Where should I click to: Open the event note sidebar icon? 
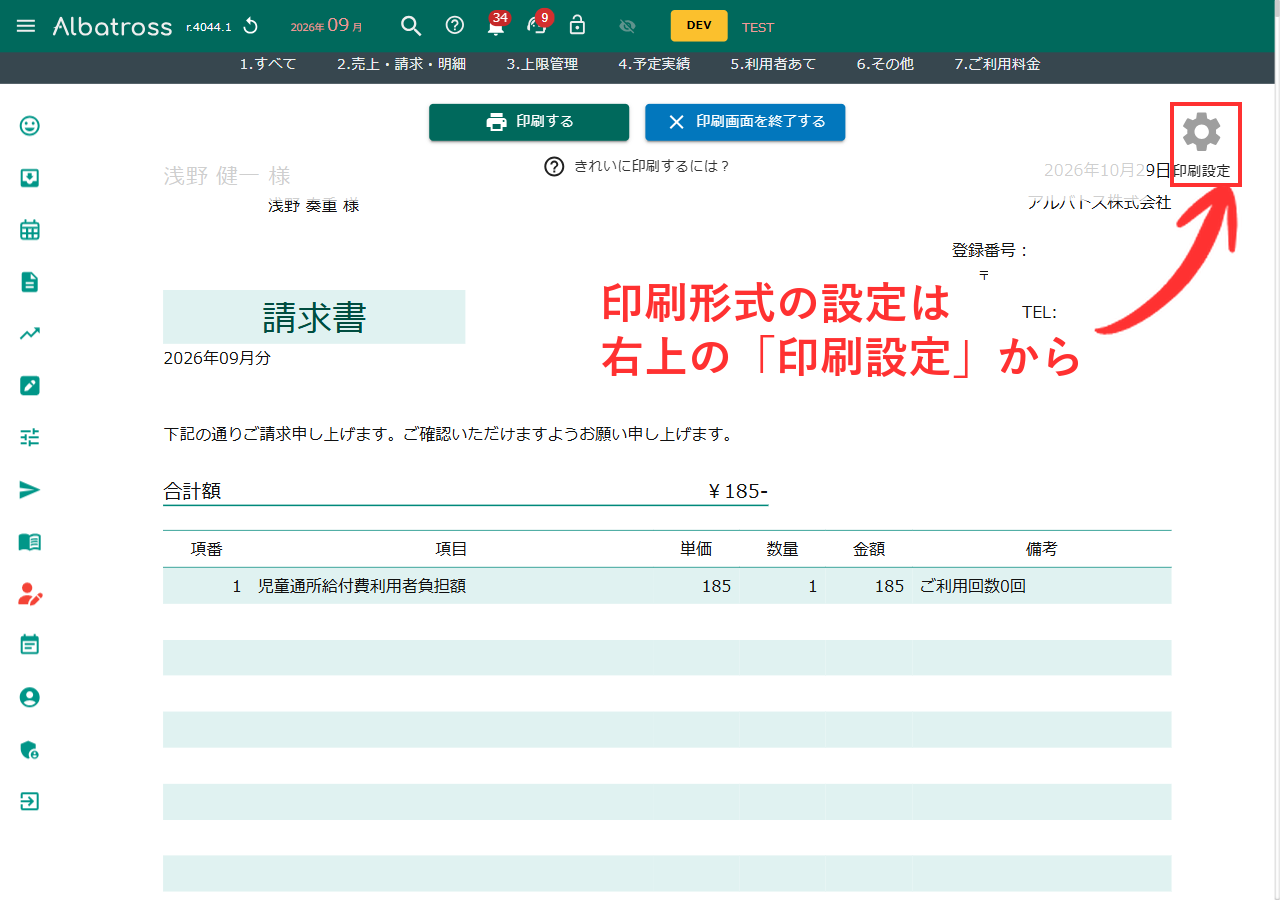(x=30, y=645)
